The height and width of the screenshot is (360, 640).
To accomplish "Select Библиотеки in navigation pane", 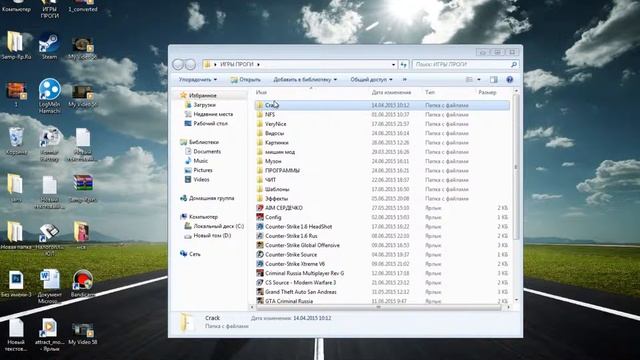I will pyautogui.click(x=203, y=142).
